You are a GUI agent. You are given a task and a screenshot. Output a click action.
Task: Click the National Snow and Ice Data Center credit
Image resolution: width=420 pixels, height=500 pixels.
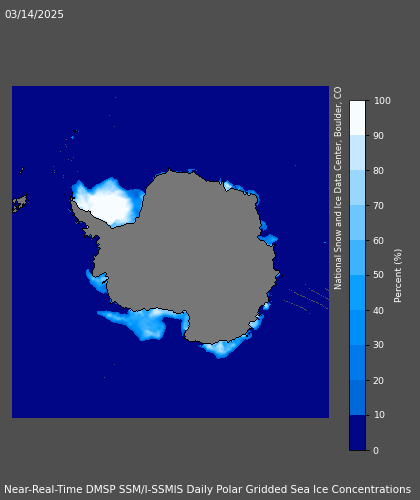coord(338,188)
